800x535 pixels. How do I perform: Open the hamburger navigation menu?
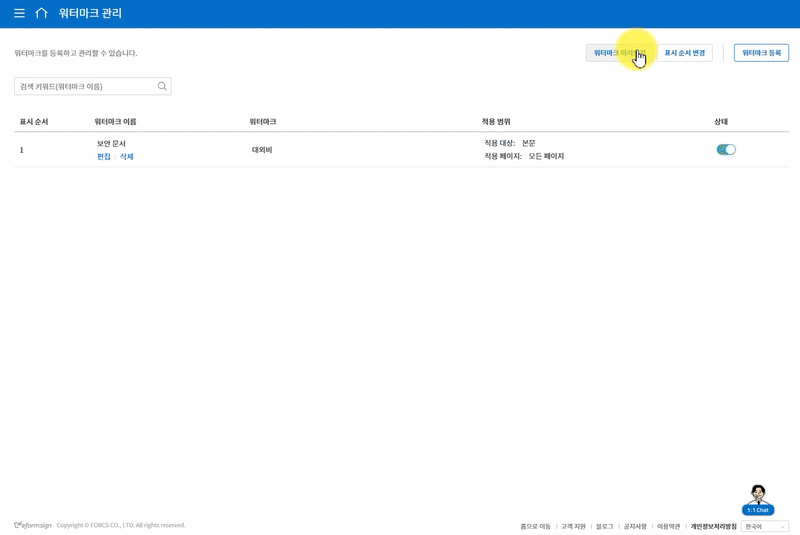pos(19,13)
